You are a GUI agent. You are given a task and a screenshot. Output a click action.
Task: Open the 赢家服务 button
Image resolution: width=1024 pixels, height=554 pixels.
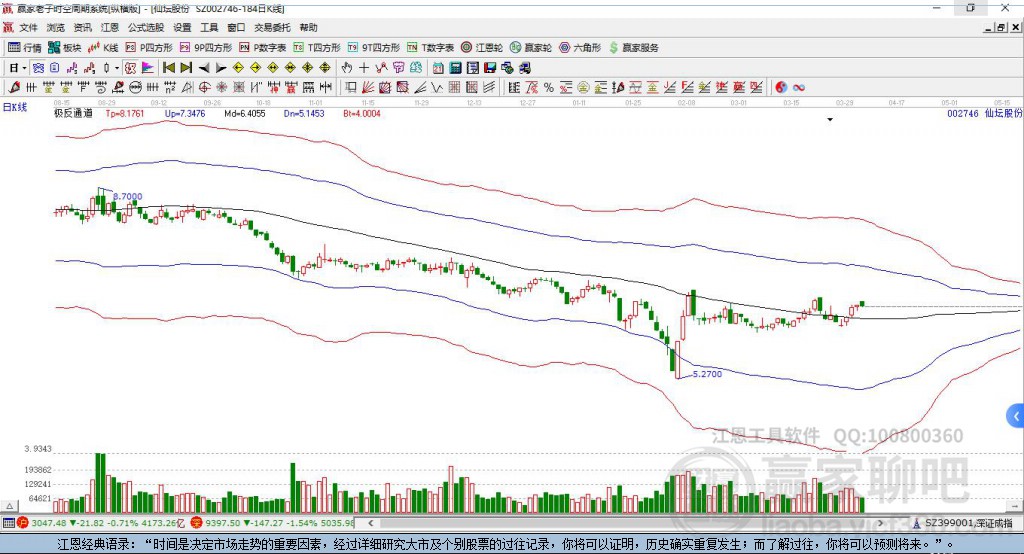click(633, 48)
